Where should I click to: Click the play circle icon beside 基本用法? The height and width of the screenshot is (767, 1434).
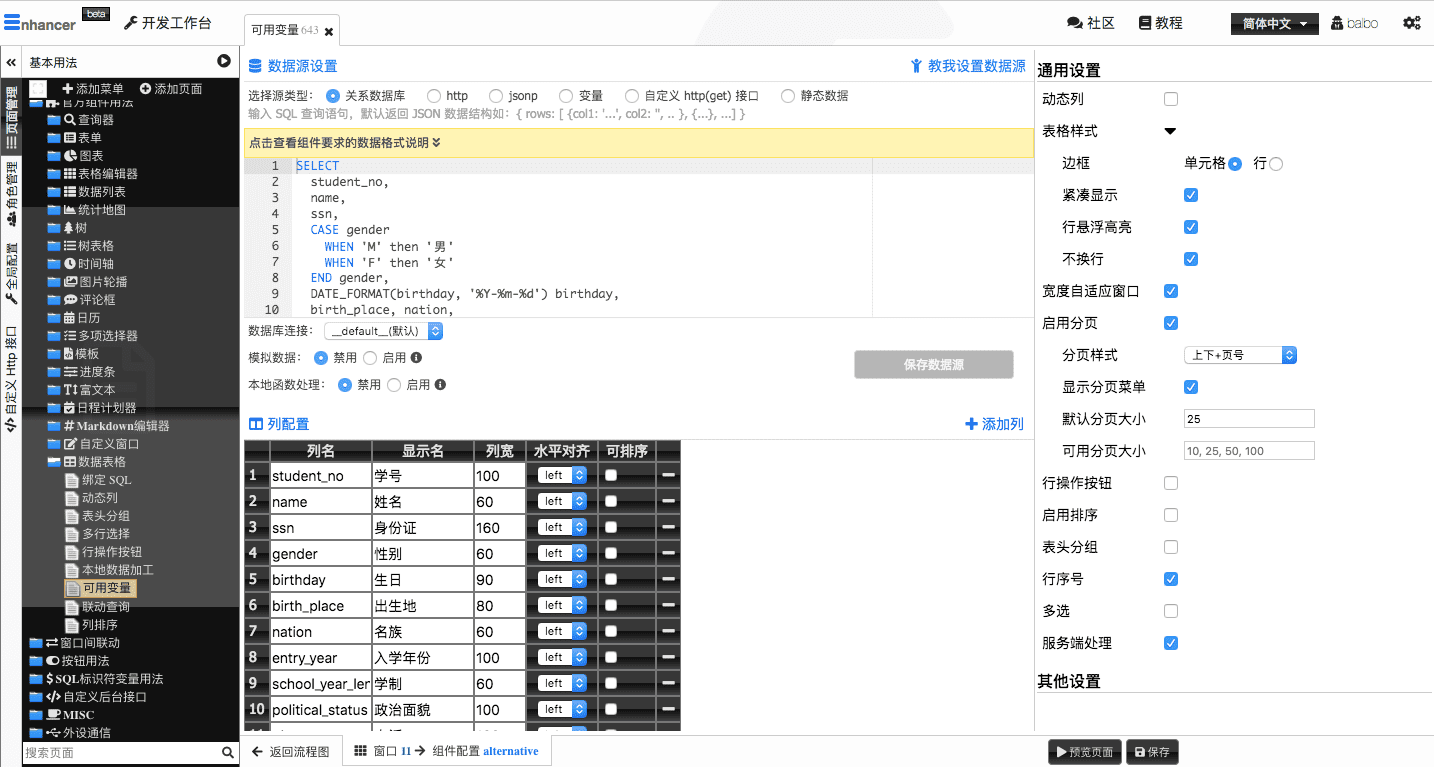point(224,62)
